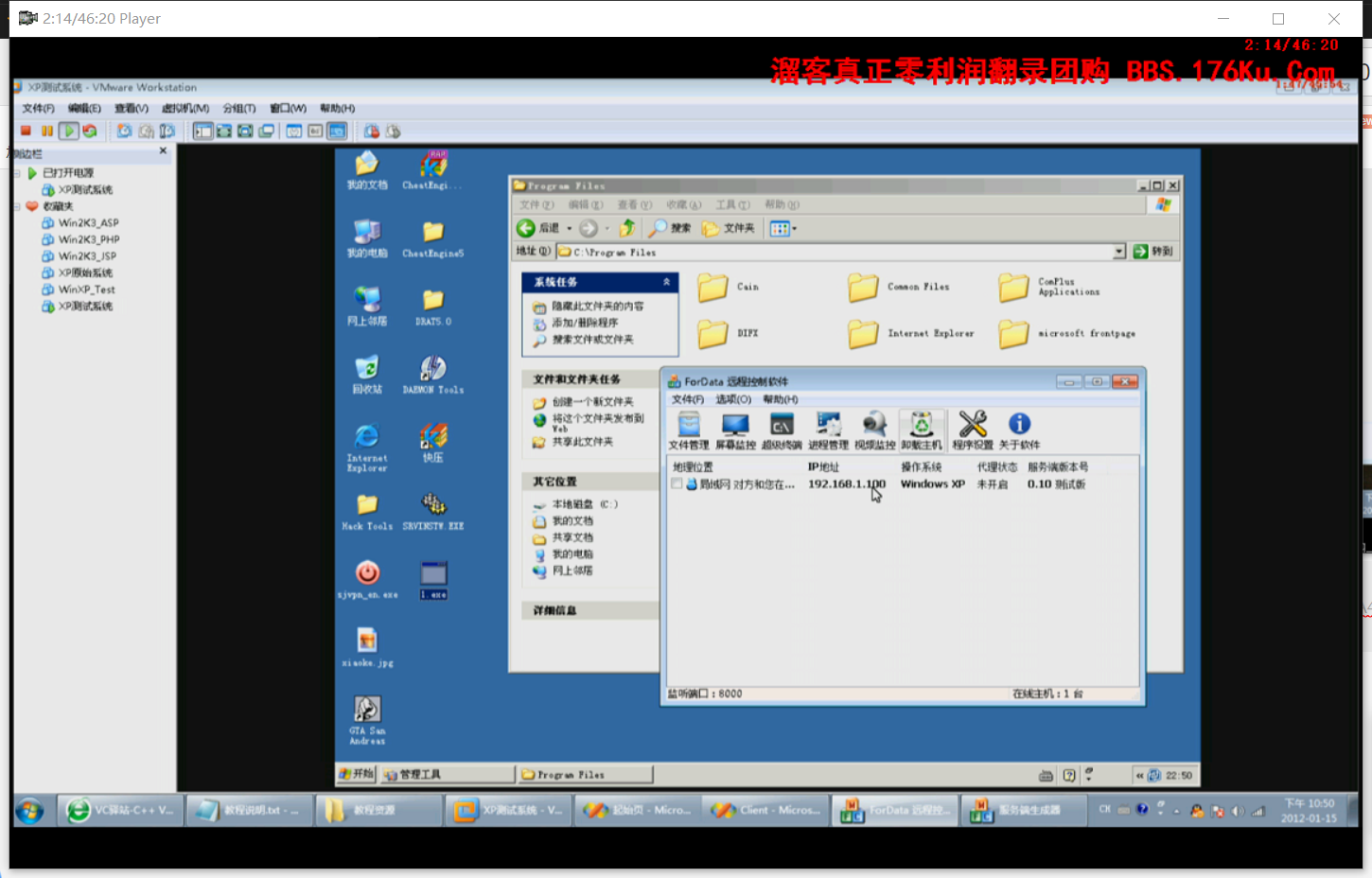Open DAEMON Tools desktop icon
The height and width of the screenshot is (878, 1372).
pos(433,375)
